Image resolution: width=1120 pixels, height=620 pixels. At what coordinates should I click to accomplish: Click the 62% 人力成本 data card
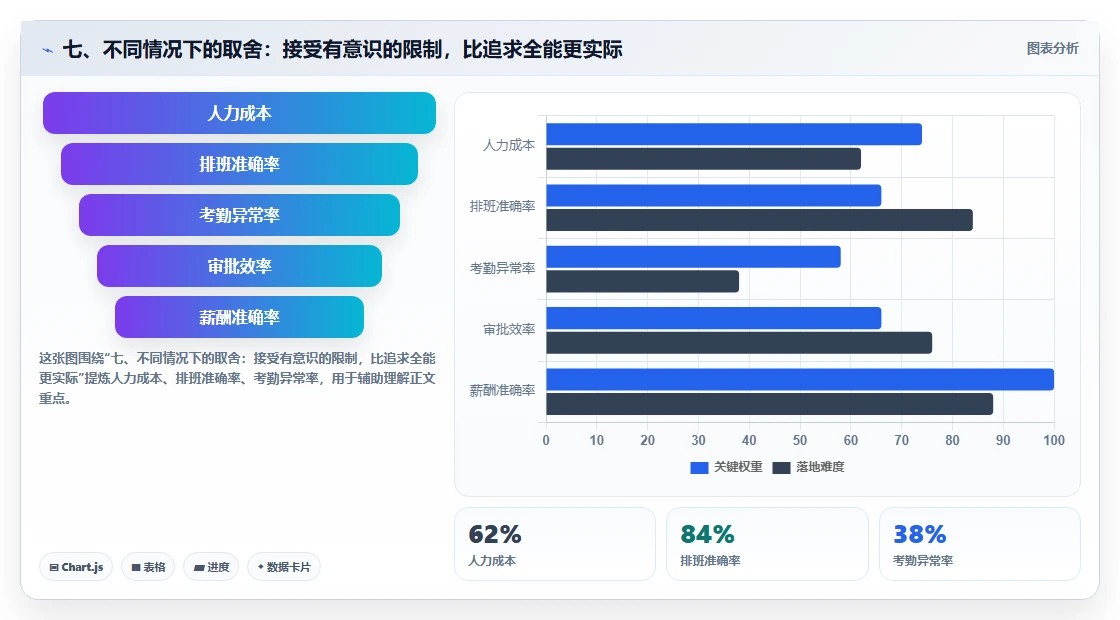555,544
